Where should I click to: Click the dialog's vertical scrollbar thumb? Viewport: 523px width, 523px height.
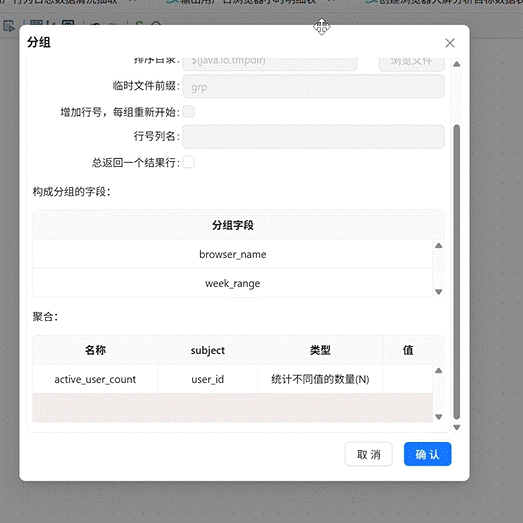[457, 272]
